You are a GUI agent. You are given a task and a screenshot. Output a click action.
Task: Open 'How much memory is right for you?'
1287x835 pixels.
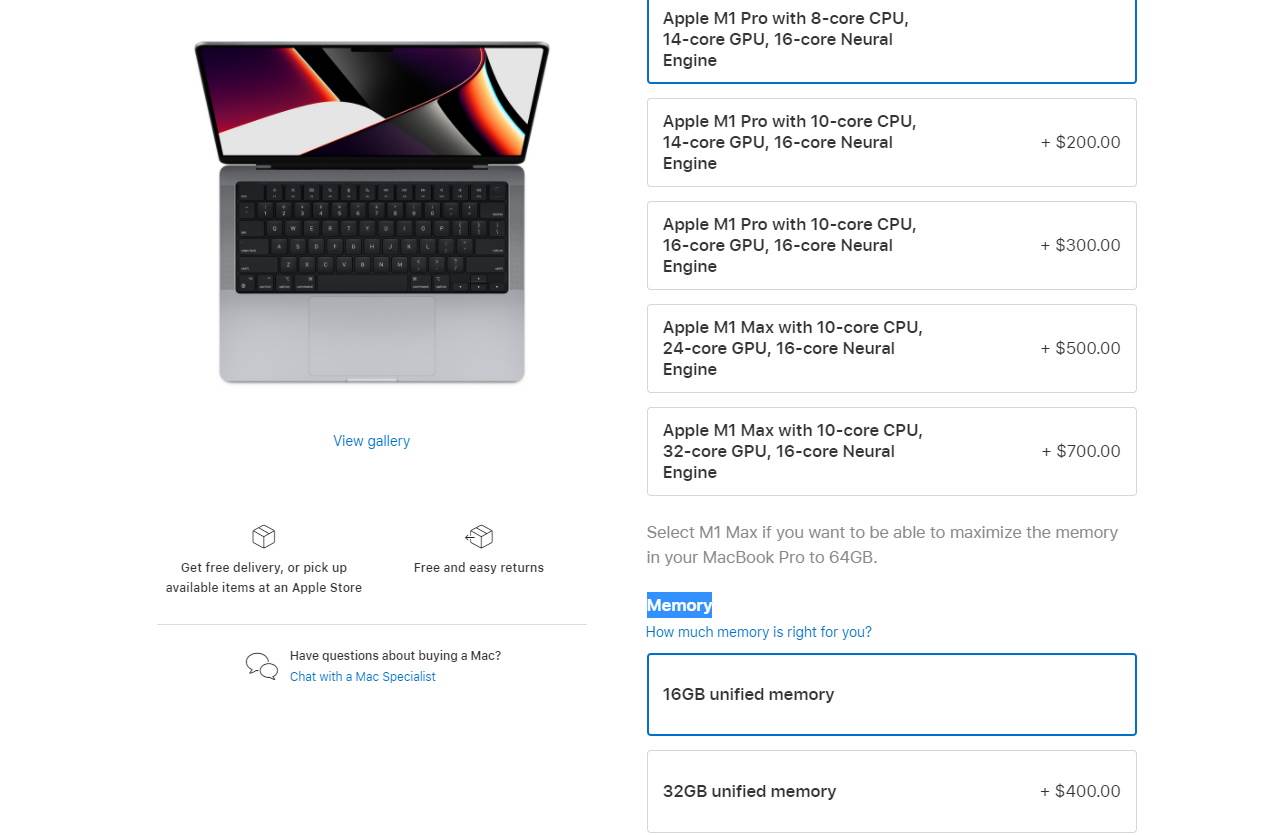click(759, 632)
